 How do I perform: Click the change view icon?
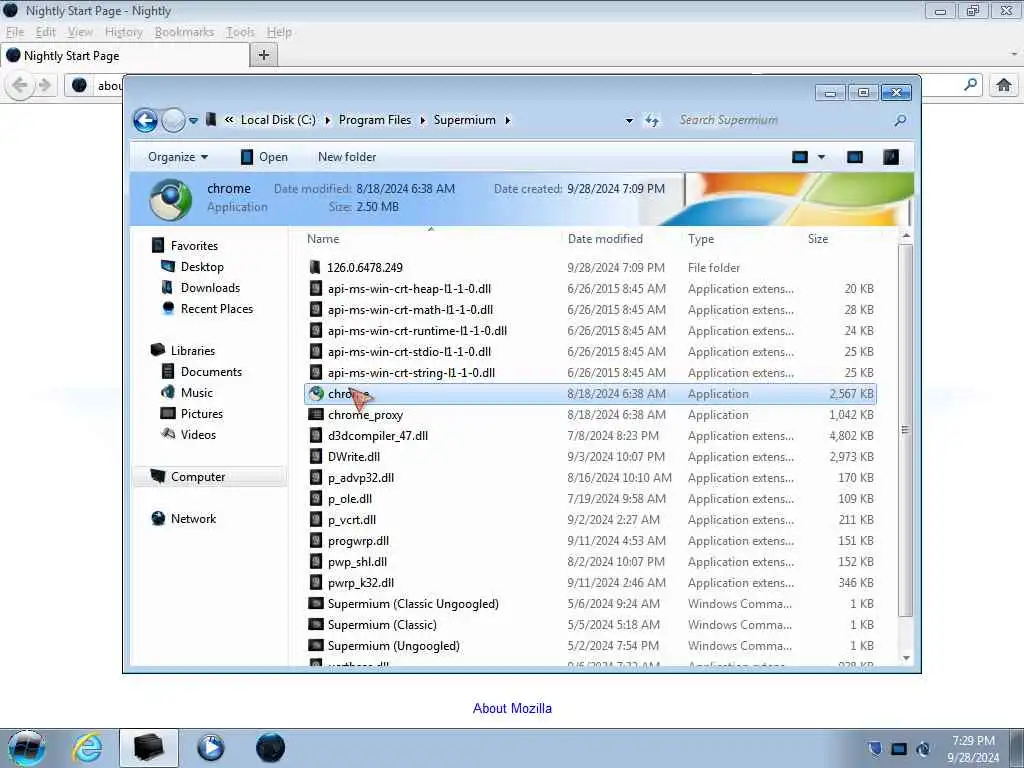point(800,157)
